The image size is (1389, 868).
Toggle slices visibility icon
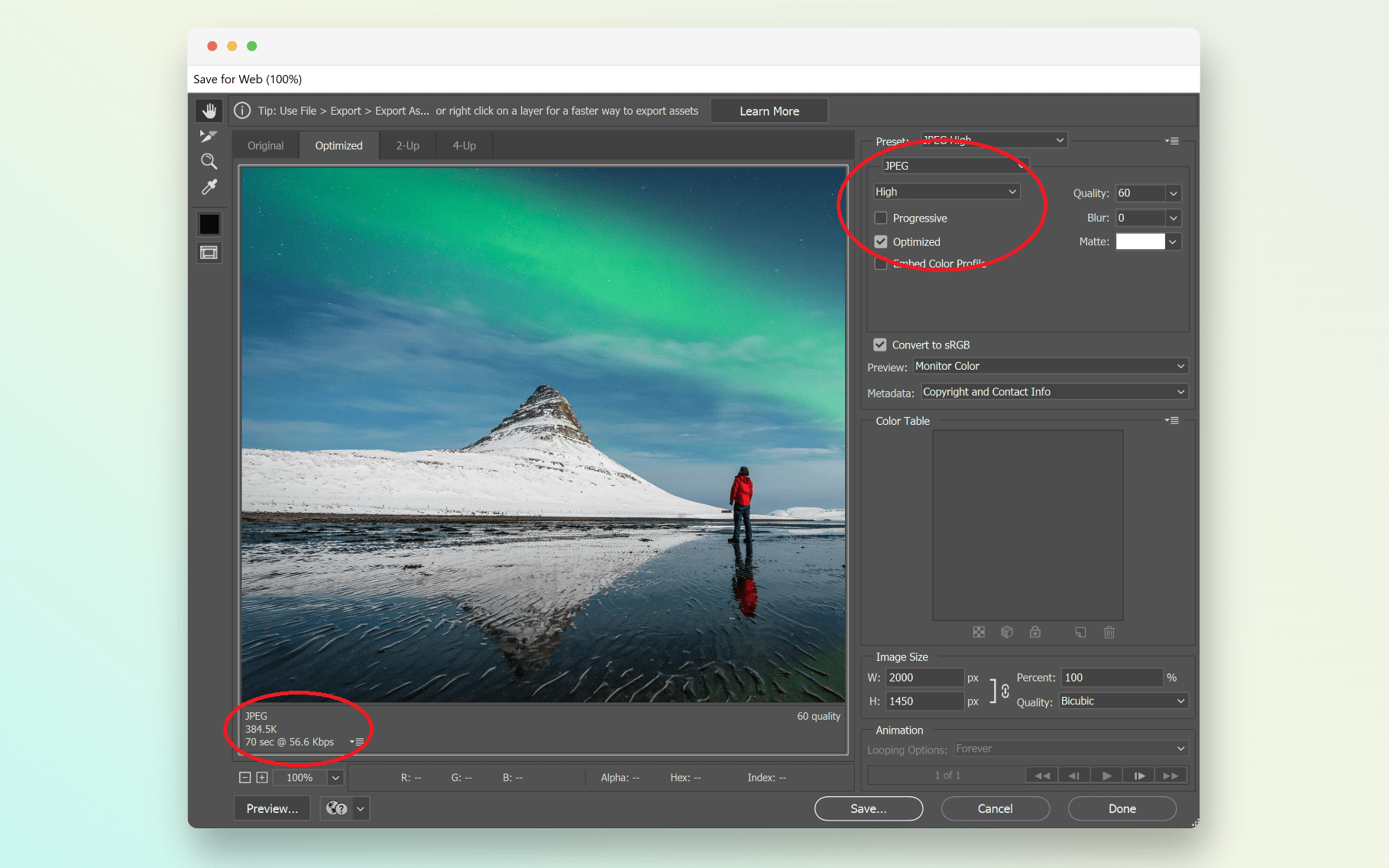click(x=209, y=253)
